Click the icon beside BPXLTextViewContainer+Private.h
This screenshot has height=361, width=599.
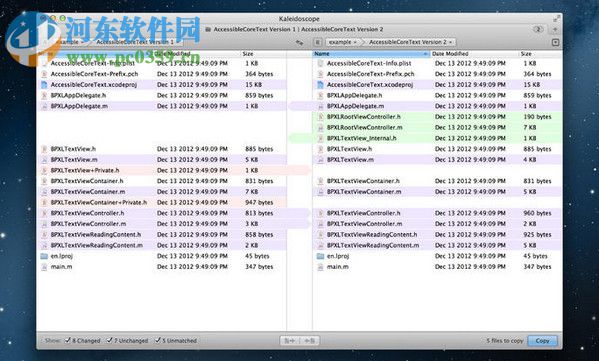coord(44,202)
